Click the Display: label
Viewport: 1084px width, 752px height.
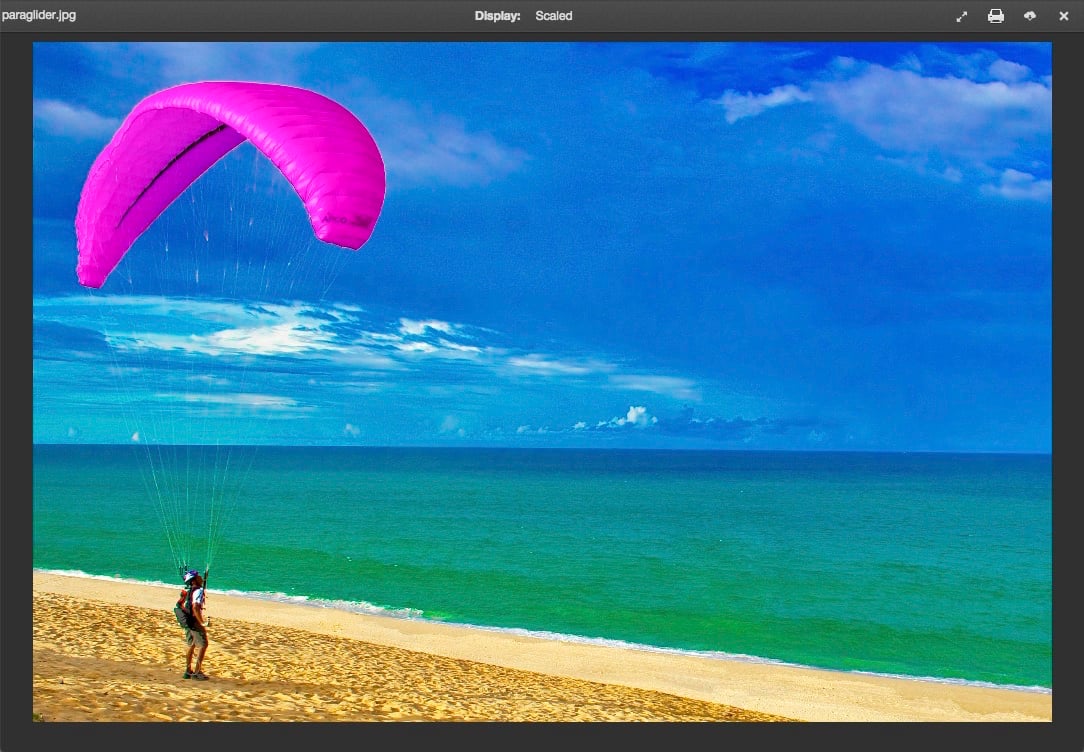[x=497, y=16]
